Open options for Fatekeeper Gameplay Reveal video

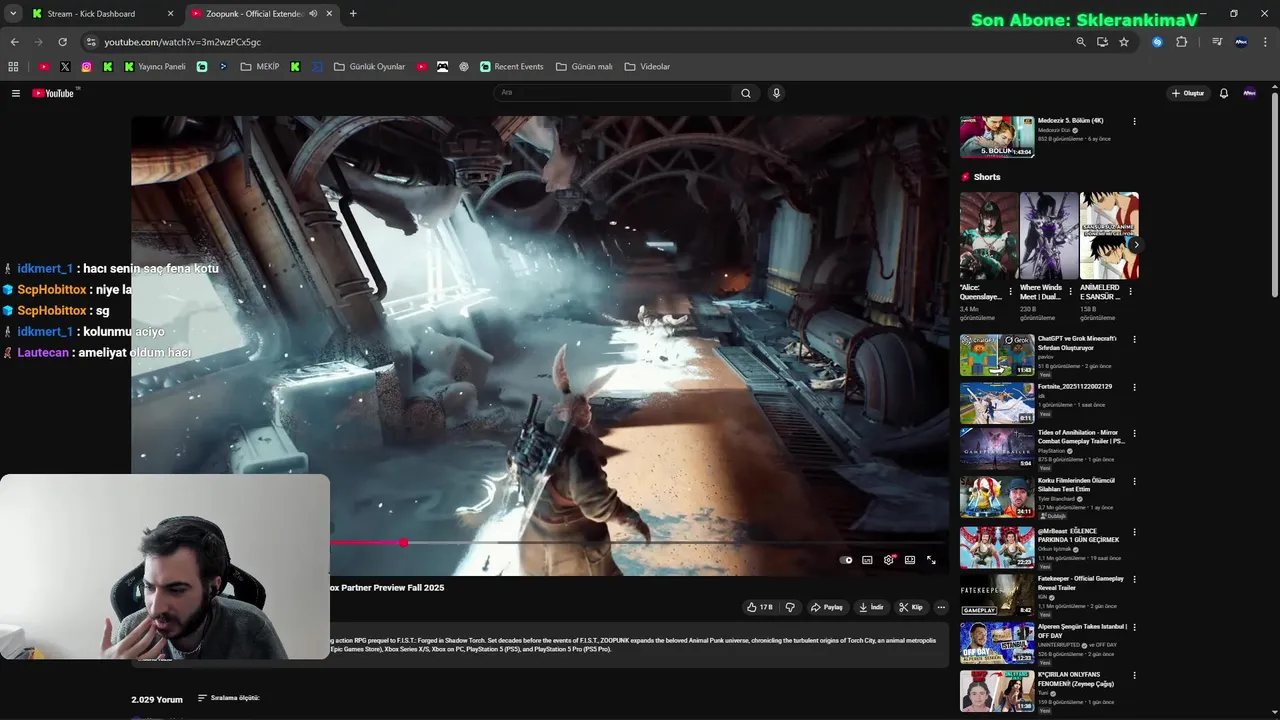tap(1134, 579)
